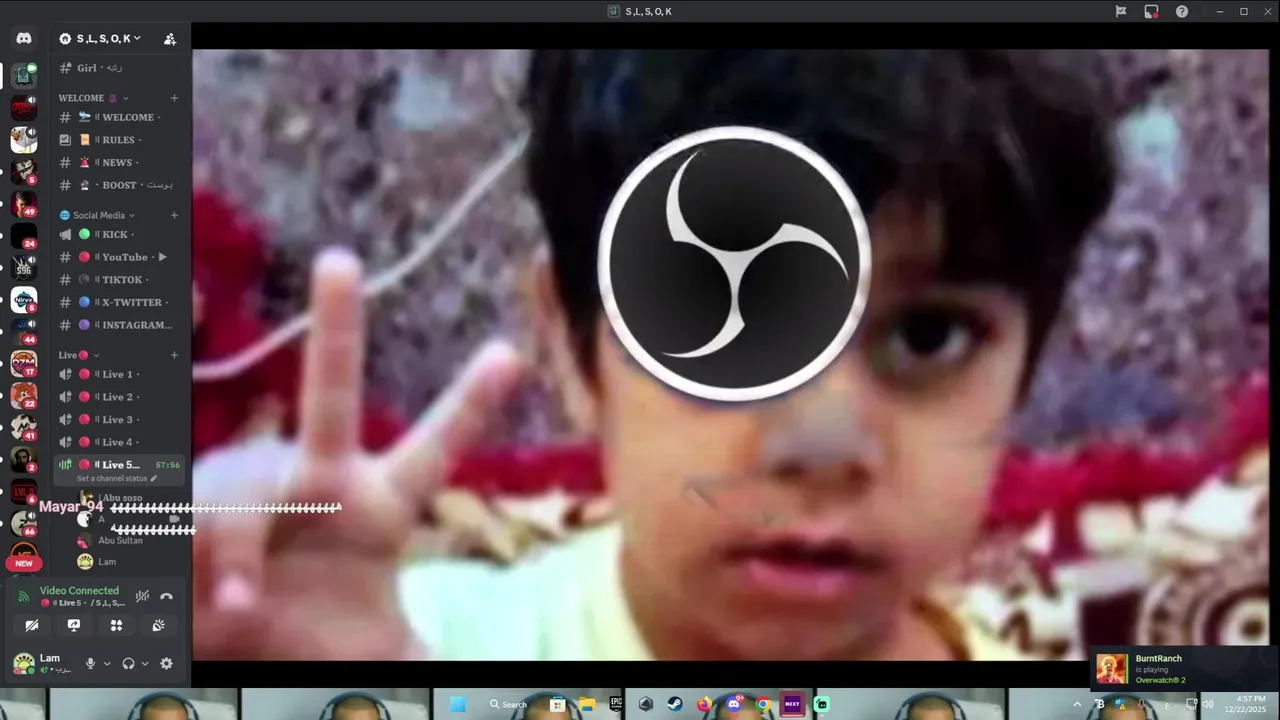Open the invite people icon beside server name

(170, 39)
